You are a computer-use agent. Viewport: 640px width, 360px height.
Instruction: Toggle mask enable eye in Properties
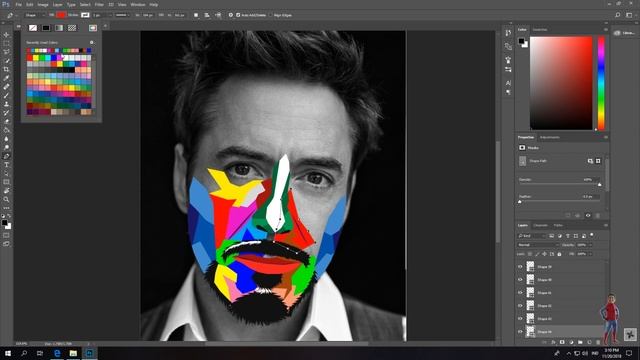tap(588, 216)
